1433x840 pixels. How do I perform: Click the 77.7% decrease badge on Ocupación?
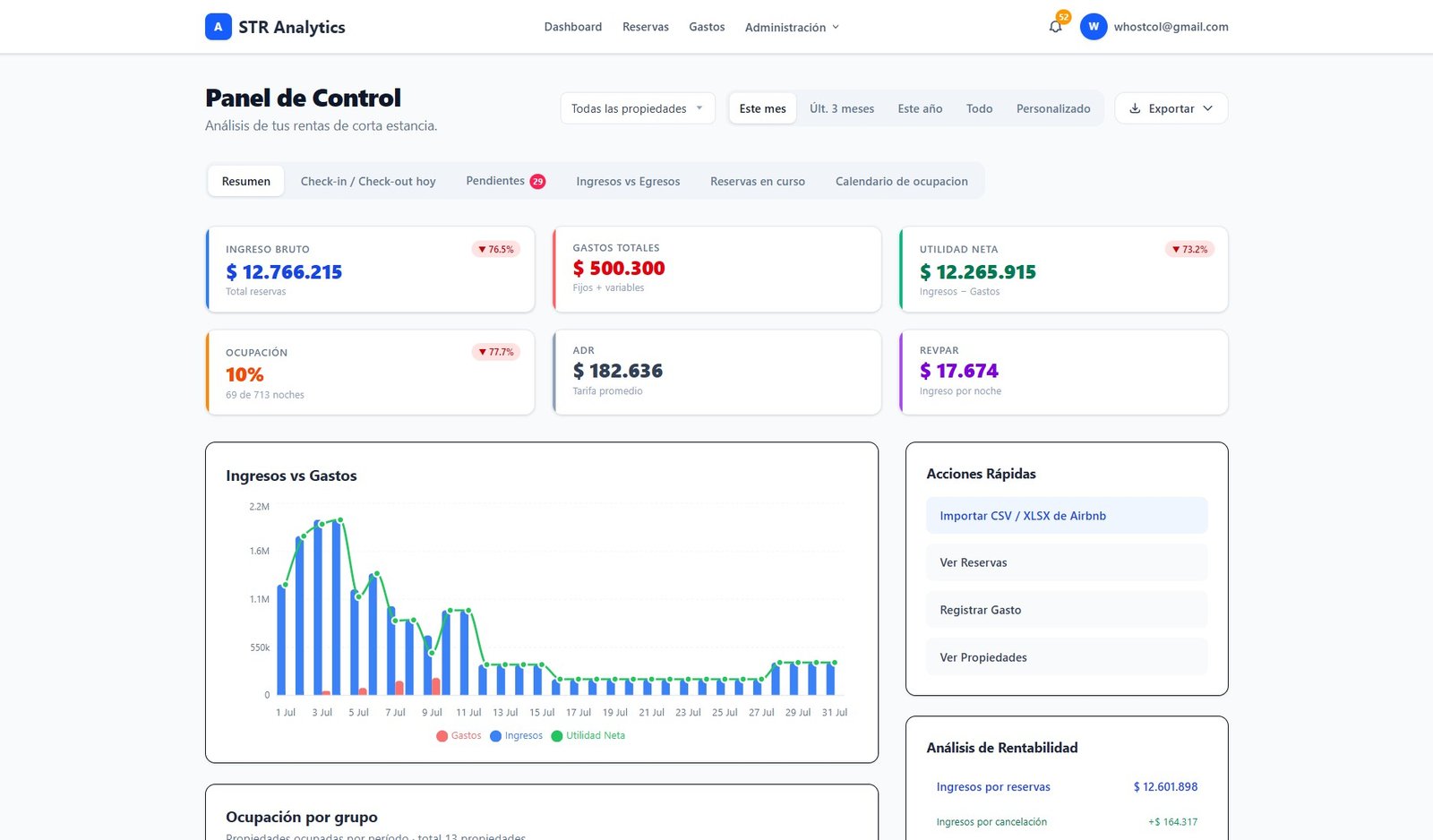click(x=496, y=352)
